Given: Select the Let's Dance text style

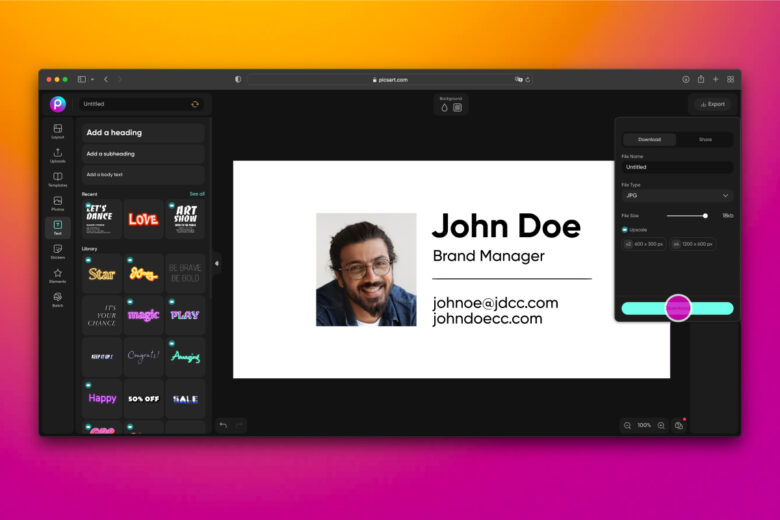Looking at the screenshot, I should tap(101, 219).
